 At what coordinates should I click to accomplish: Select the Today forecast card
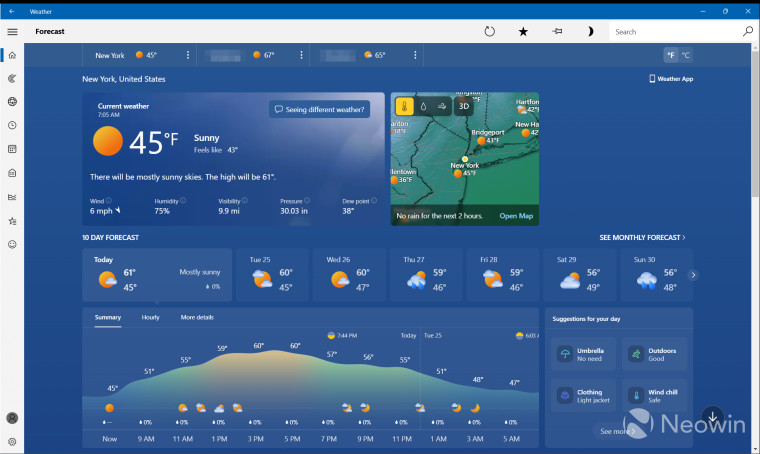click(157, 275)
